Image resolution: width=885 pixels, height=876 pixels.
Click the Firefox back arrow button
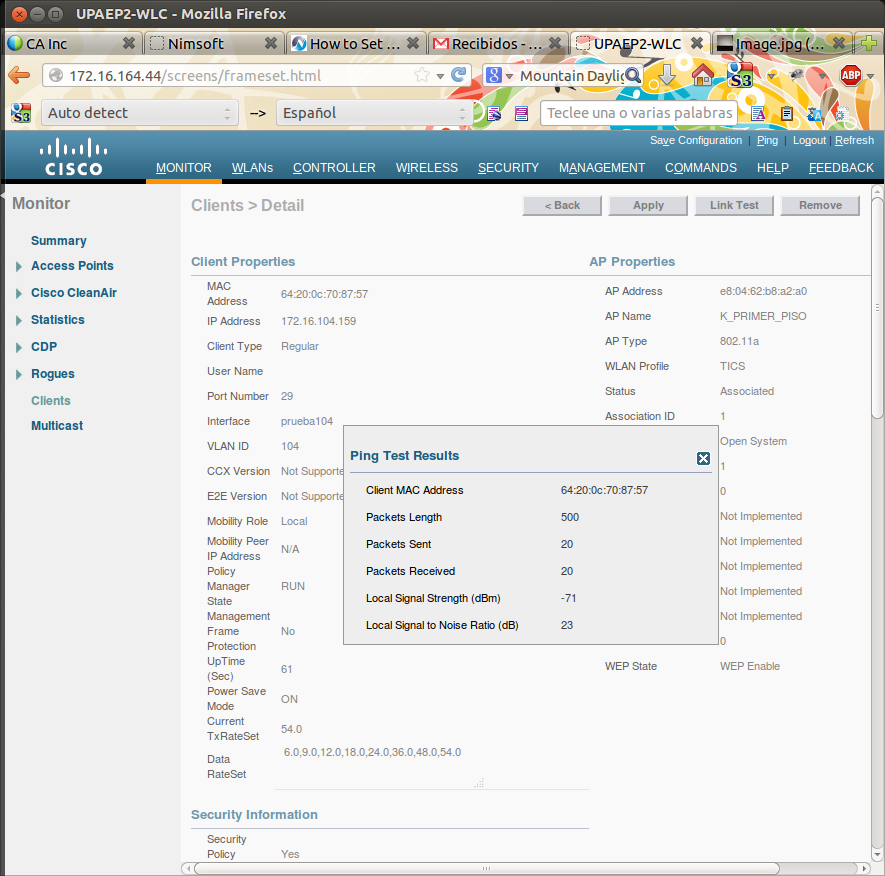pos(19,75)
